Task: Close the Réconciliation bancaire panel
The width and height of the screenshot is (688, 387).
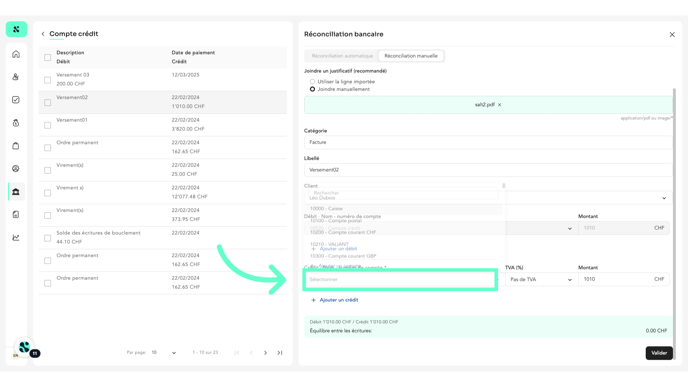Action: click(x=672, y=34)
